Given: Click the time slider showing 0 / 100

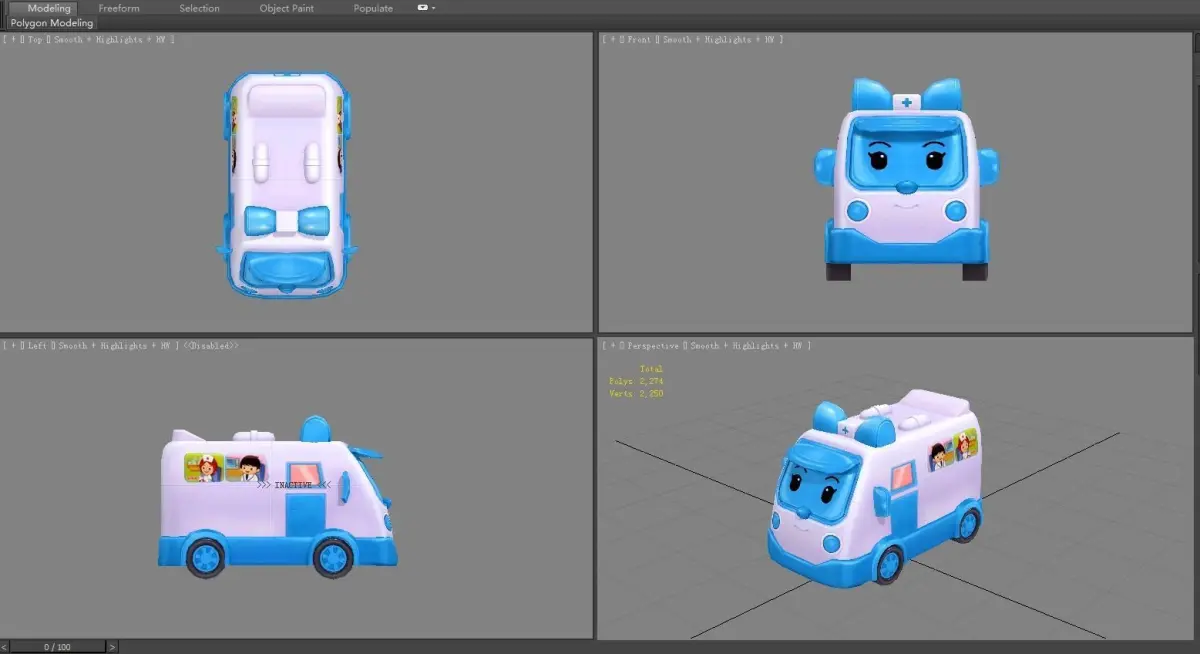Looking at the screenshot, I should coord(57,647).
